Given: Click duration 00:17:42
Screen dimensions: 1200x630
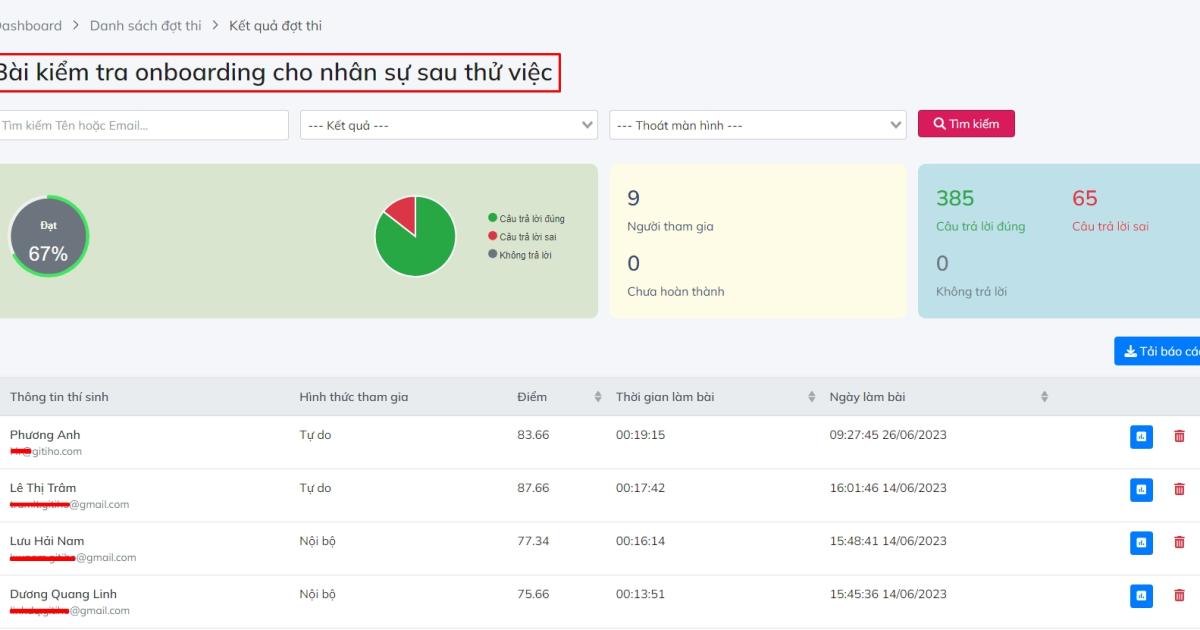Looking at the screenshot, I should point(641,488).
